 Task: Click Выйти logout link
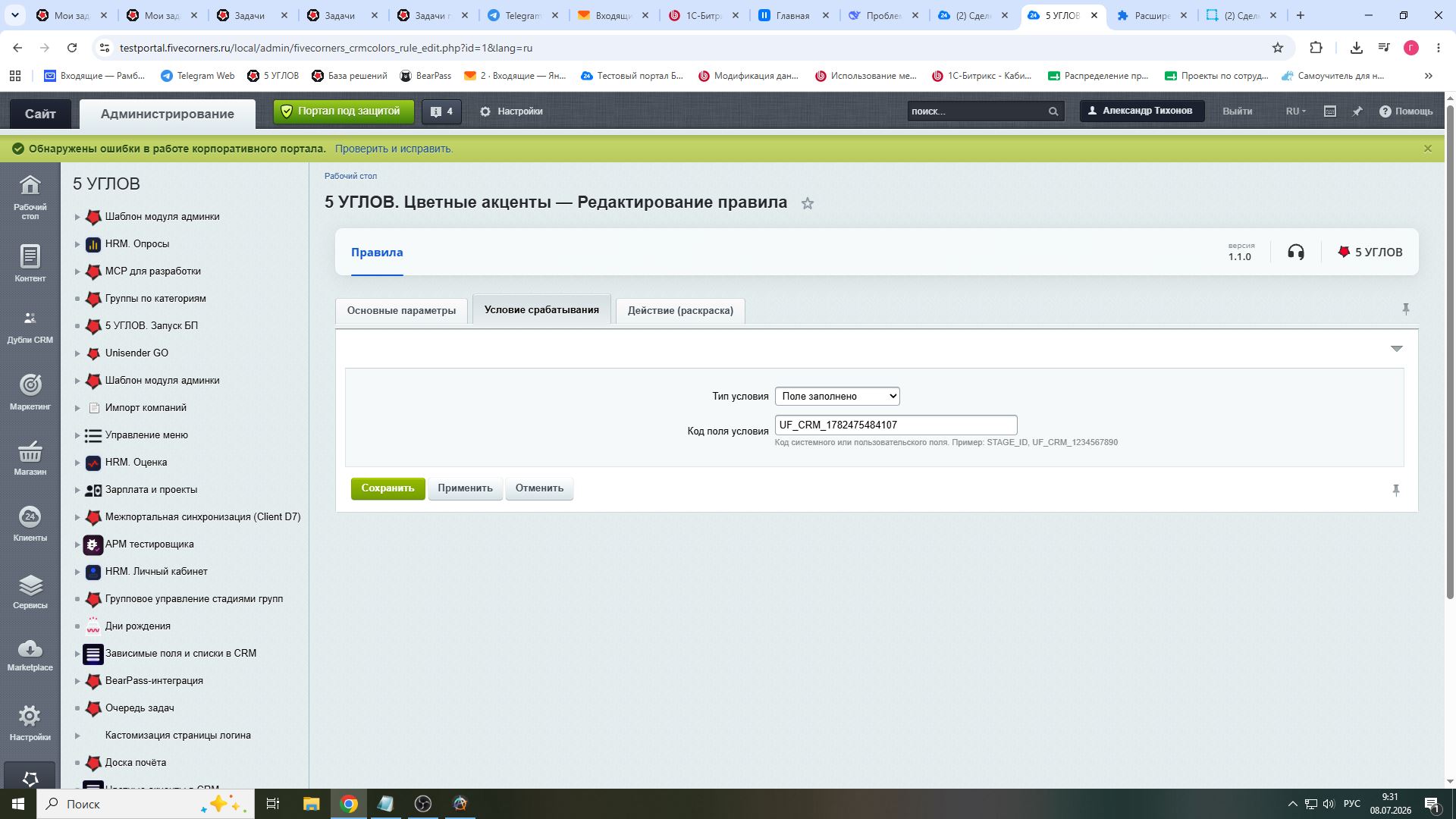coord(1237,111)
